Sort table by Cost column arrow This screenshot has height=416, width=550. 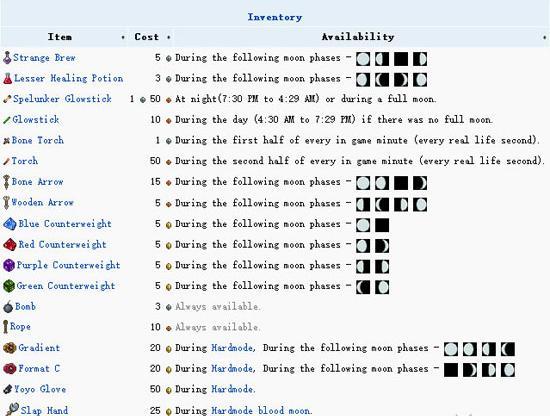click(169, 37)
